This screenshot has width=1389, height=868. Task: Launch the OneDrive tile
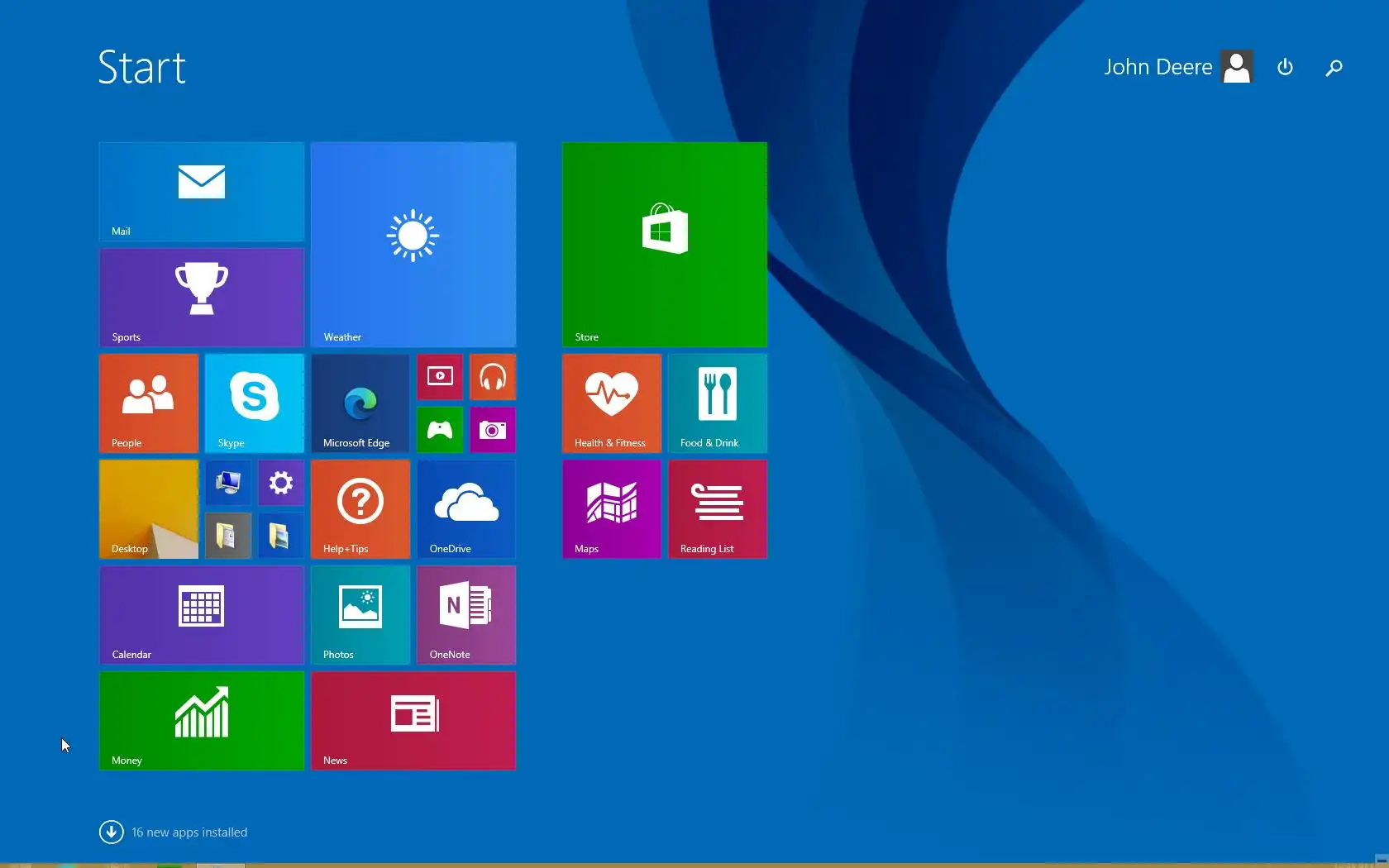pyautogui.click(x=466, y=509)
